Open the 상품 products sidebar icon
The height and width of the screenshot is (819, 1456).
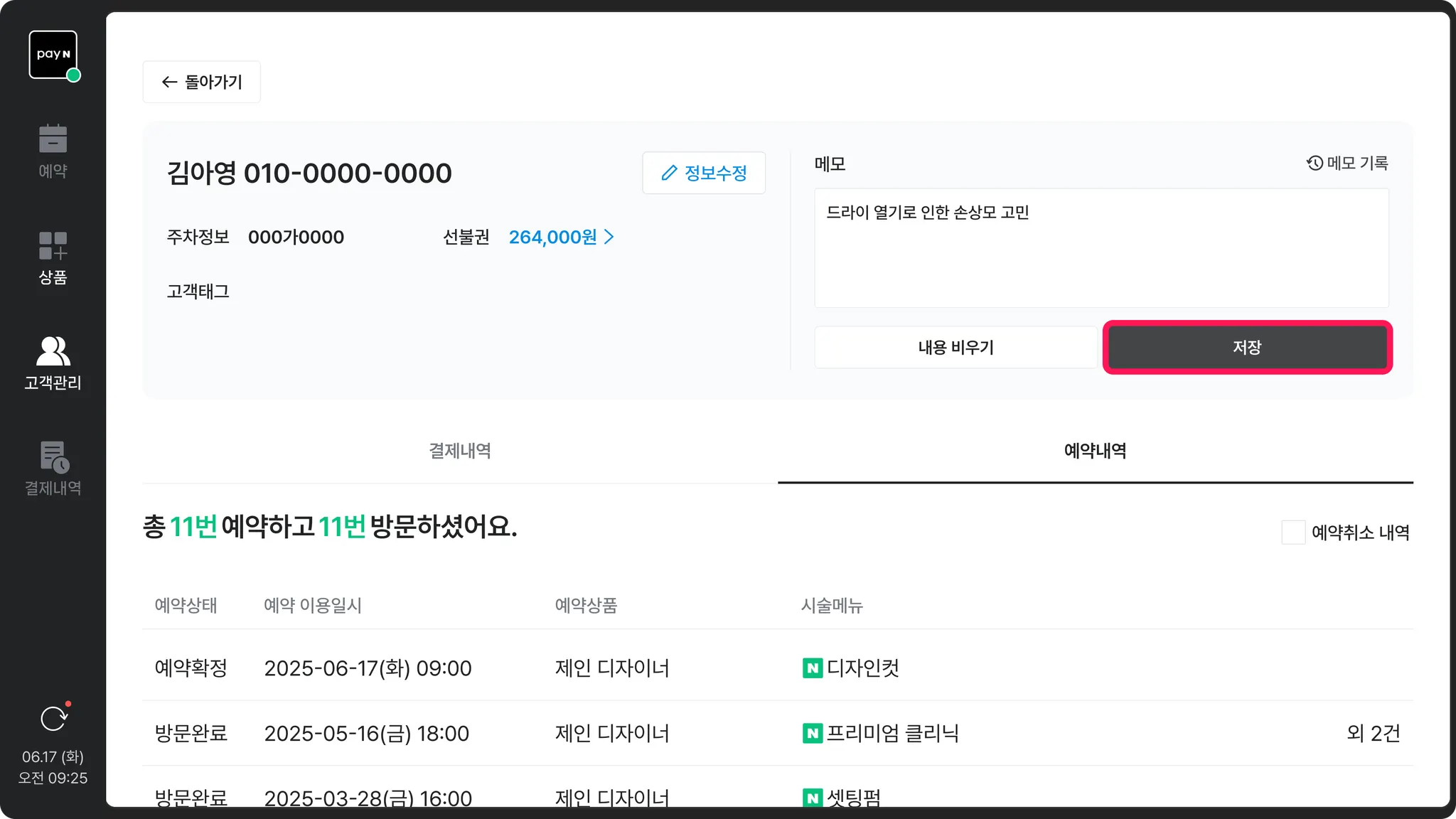coord(53,246)
